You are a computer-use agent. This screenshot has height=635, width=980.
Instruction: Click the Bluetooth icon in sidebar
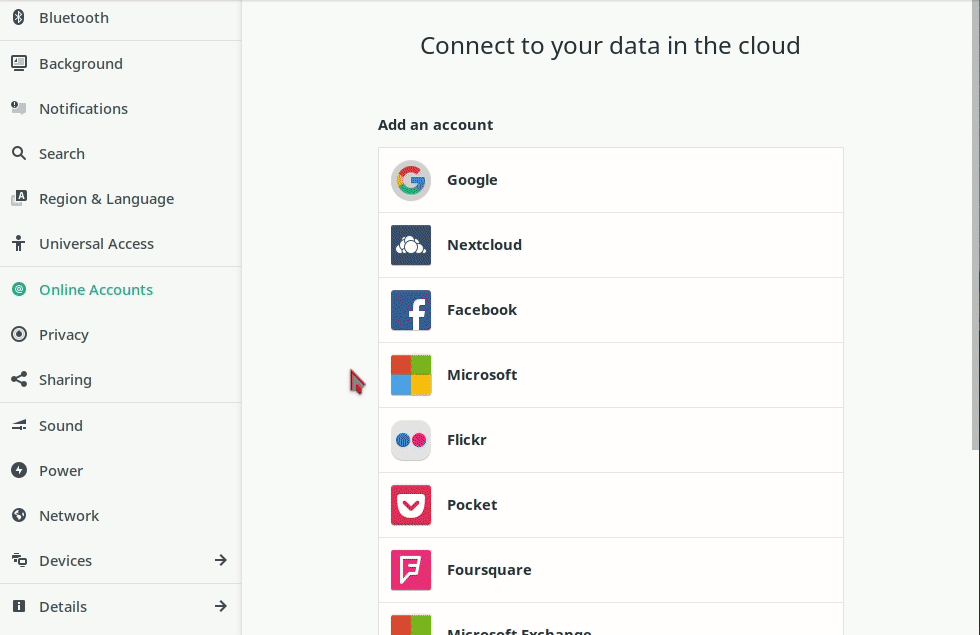point(18,18)
